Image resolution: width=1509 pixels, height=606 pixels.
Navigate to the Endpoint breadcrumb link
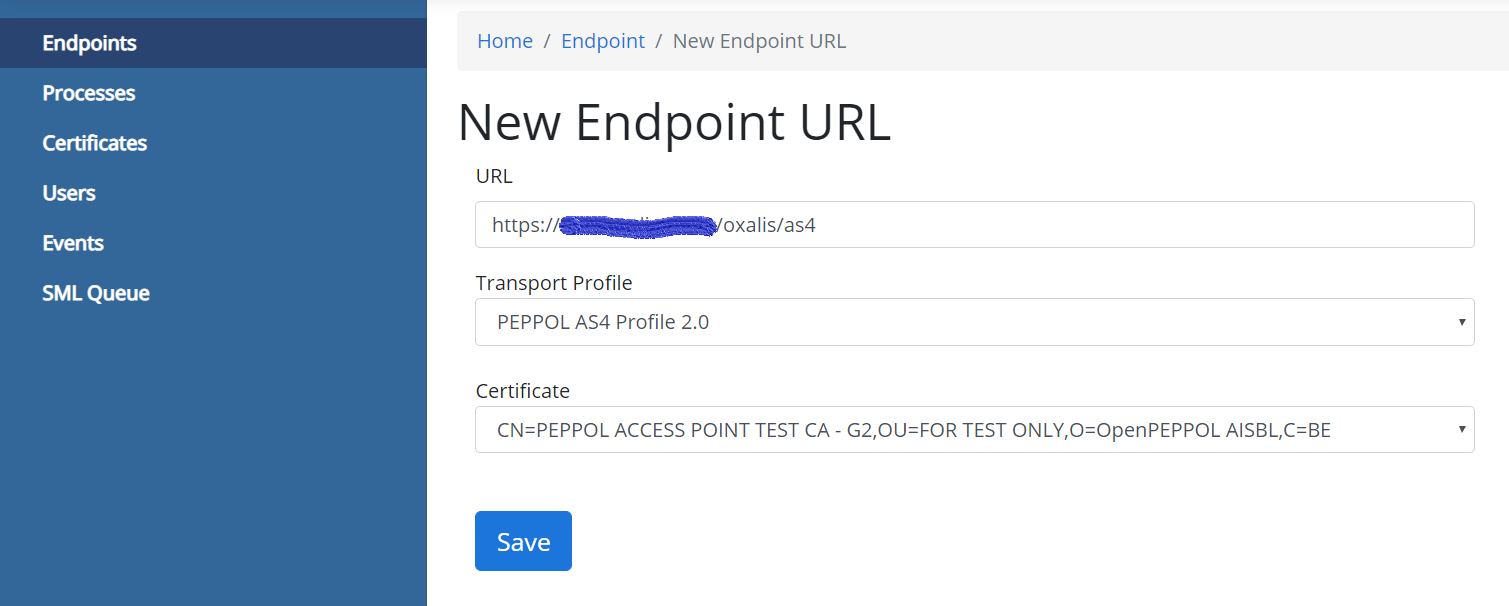click(603, 41)
